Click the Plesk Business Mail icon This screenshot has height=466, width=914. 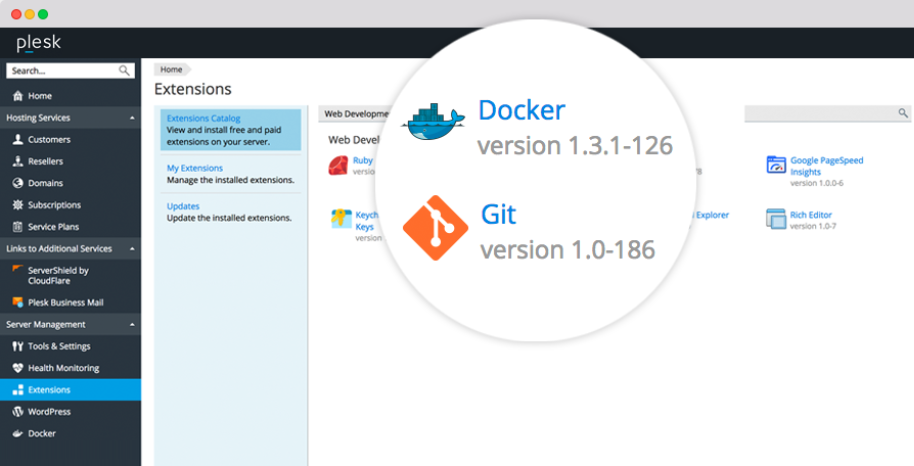pos(18,302)
